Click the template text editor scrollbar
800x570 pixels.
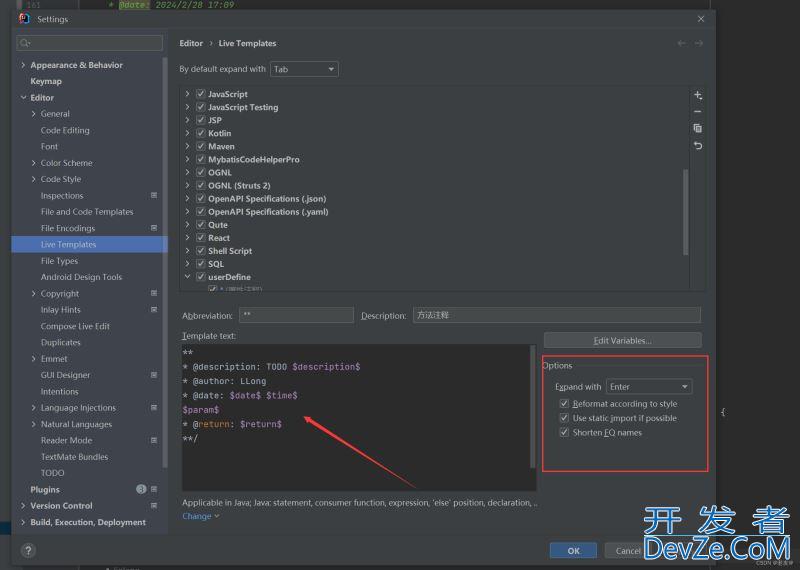pyautogui.click(x=533, y=407)
